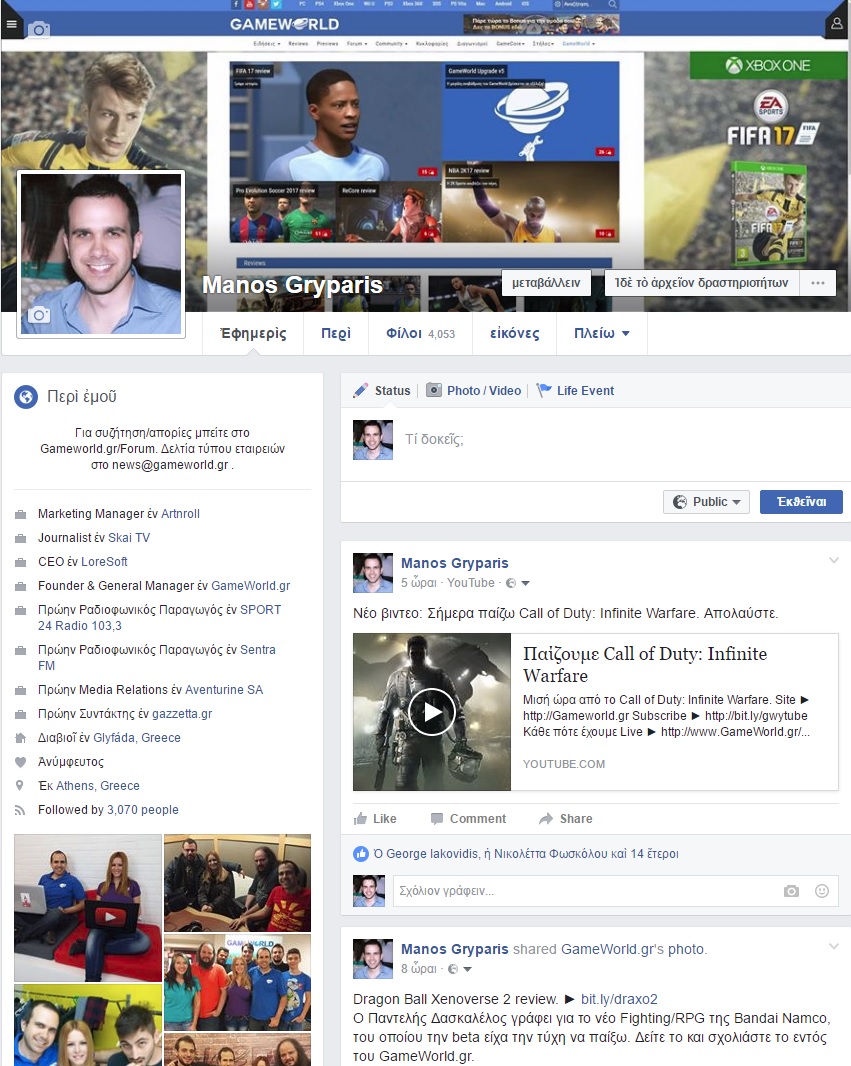Open the bit.ly/draxo2 link
Image resolution: width=851 pixels, height=1066 pixels.
coord(619,999)
